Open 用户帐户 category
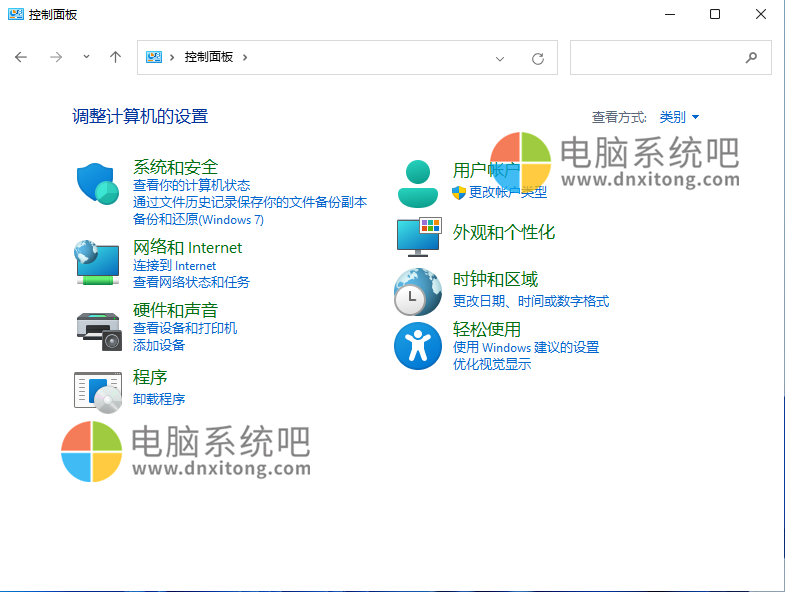The width and height of the screenshot is (785, 592). (x=486, y=170)
